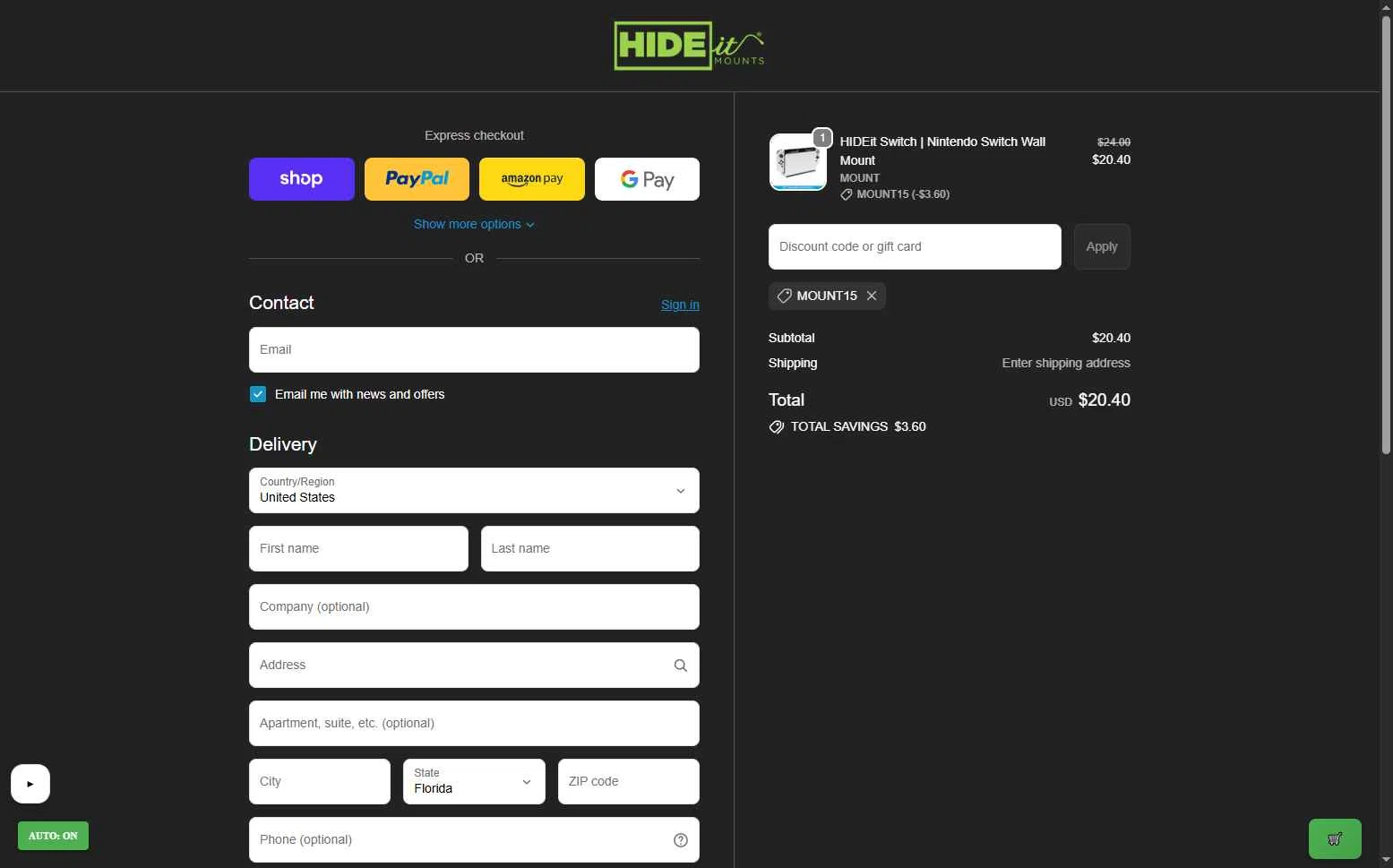
Task: Click the struck-through $24.00 price
Action: [1114, 142]
